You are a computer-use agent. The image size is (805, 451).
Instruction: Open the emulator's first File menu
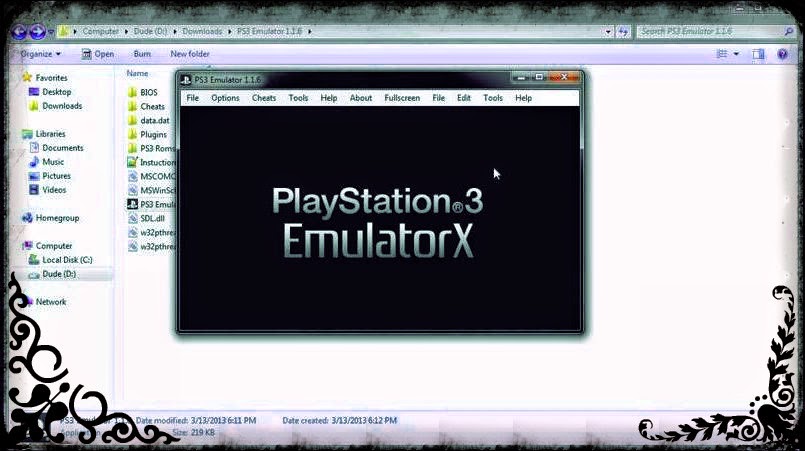pos(193,98)
